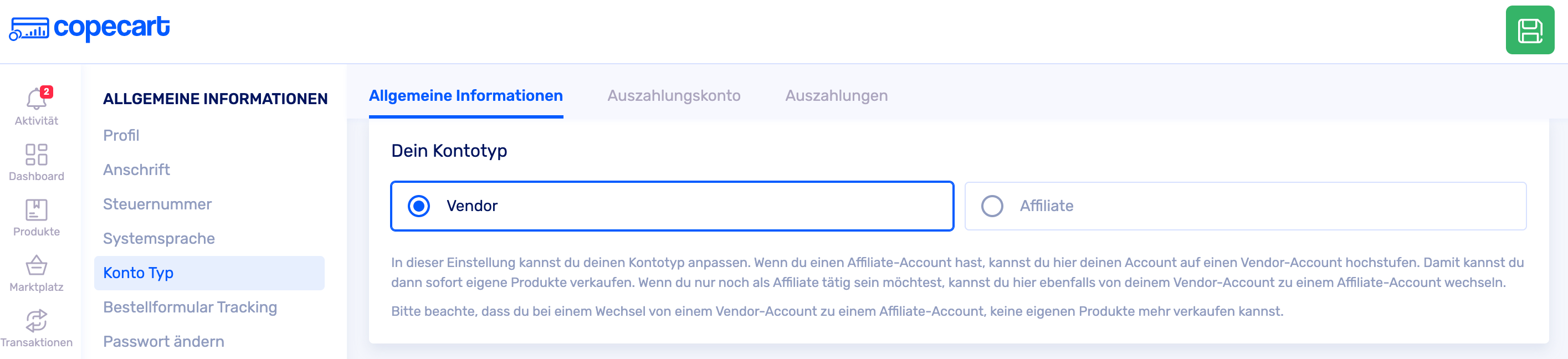Image resolution: width=1568 pixels, height=359 pixels.
Task: Open Systemsprache settings
Action: (159, 239)
